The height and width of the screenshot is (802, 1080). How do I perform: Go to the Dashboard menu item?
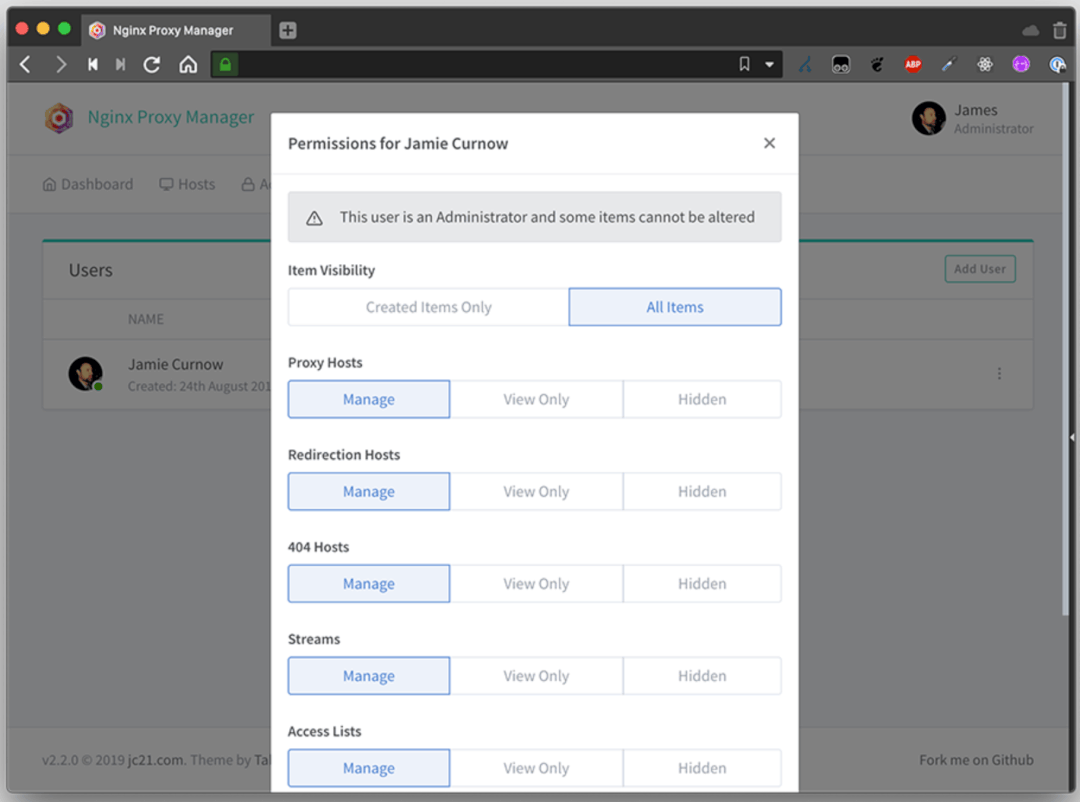tap(88, 184)
